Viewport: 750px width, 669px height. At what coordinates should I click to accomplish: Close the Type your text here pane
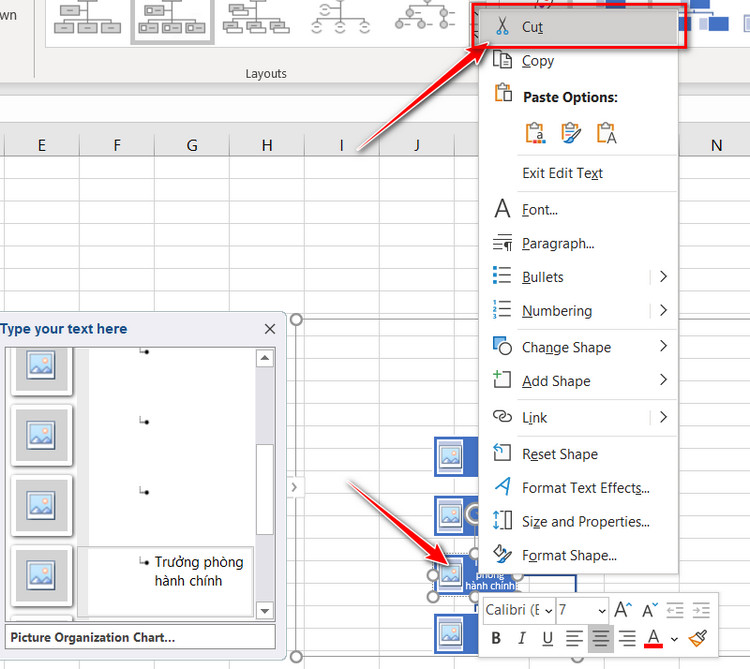click(270, 329)
